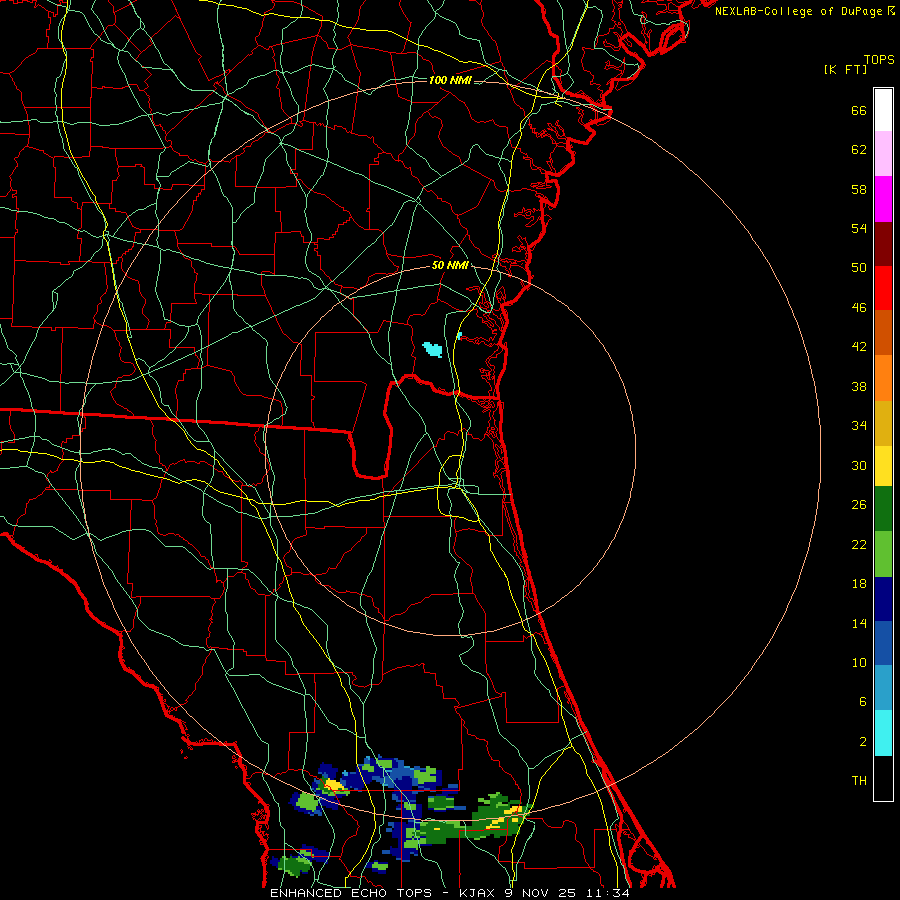
Task: Click the "54" legend value
Action: click(x=859, y=228)
